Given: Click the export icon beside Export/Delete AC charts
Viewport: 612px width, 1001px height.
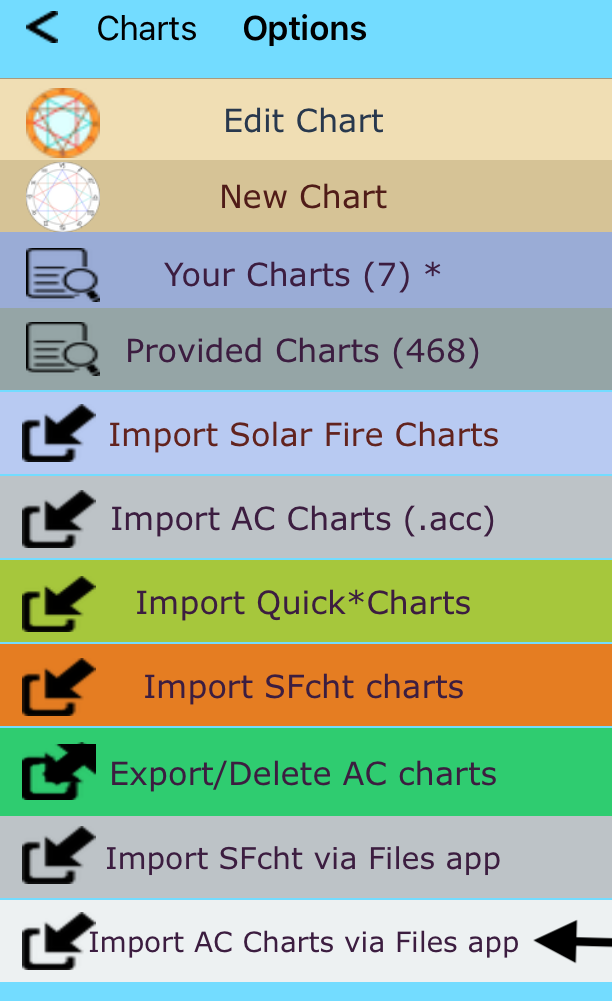Looking at the screenshot, I should tap(58, 772).
